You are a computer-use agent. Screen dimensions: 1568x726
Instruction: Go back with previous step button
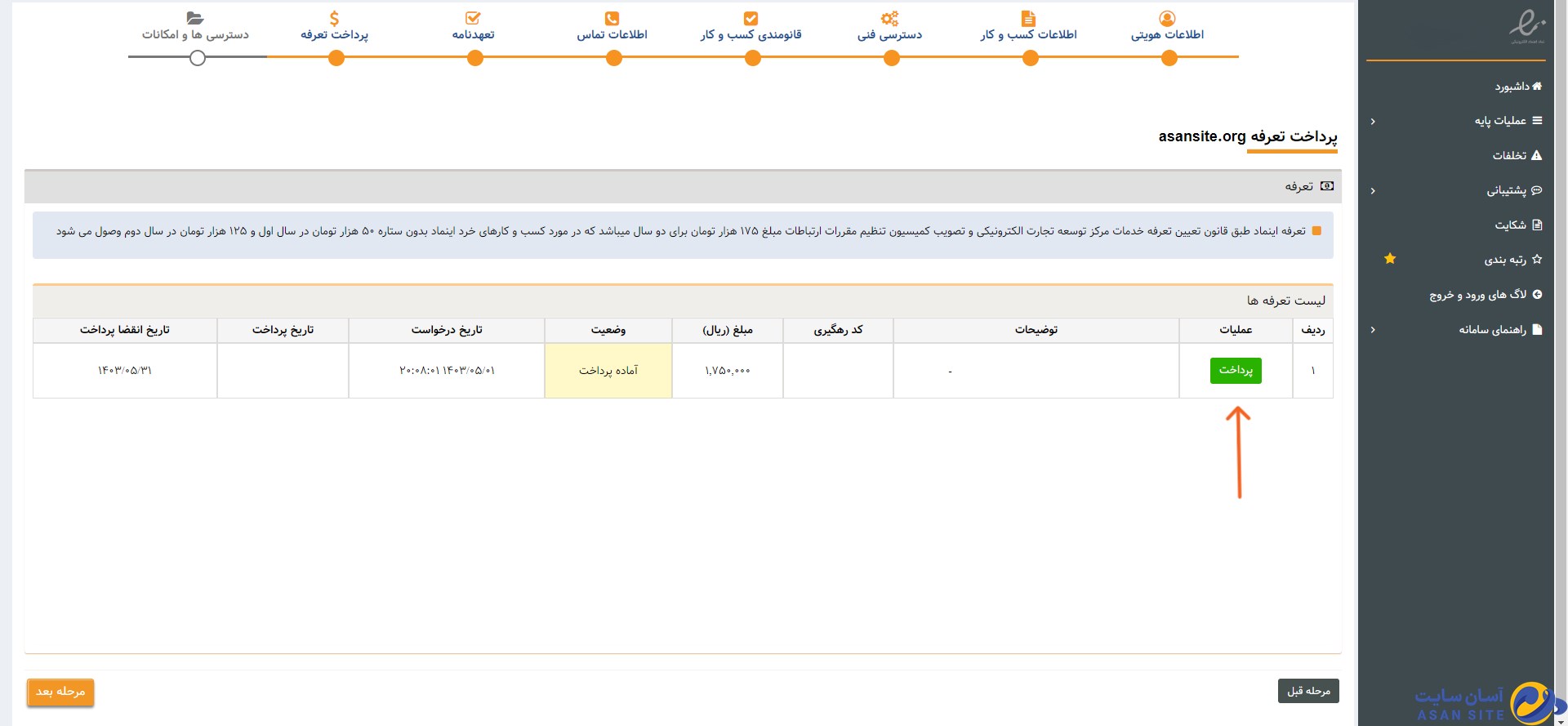[1307, 691]
